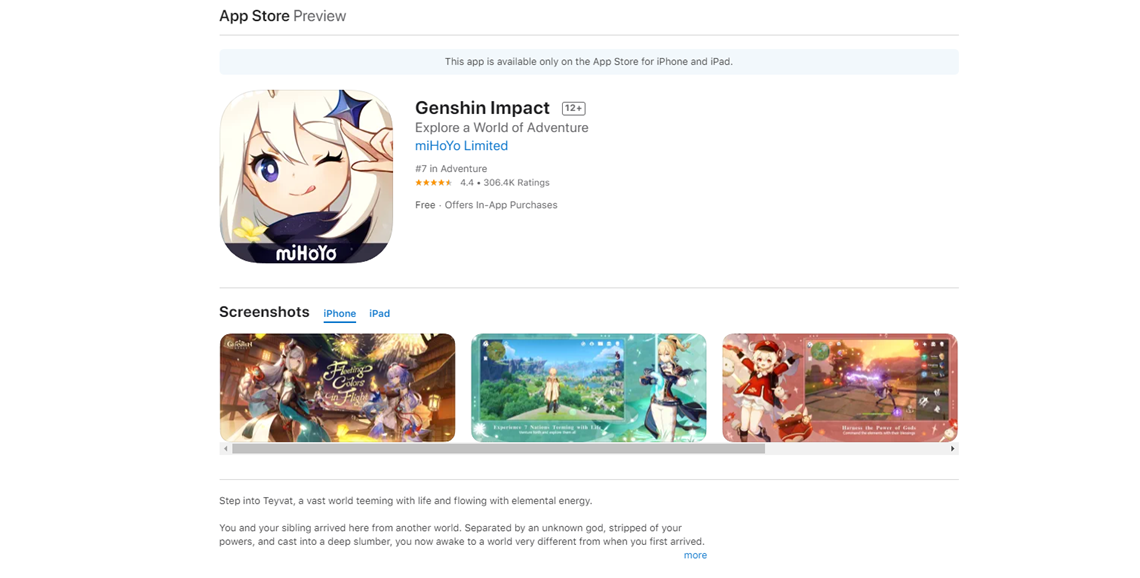Click the Genshin Impact title text
The width and height of the screenshot is (1140, 578).
point(482,108)
